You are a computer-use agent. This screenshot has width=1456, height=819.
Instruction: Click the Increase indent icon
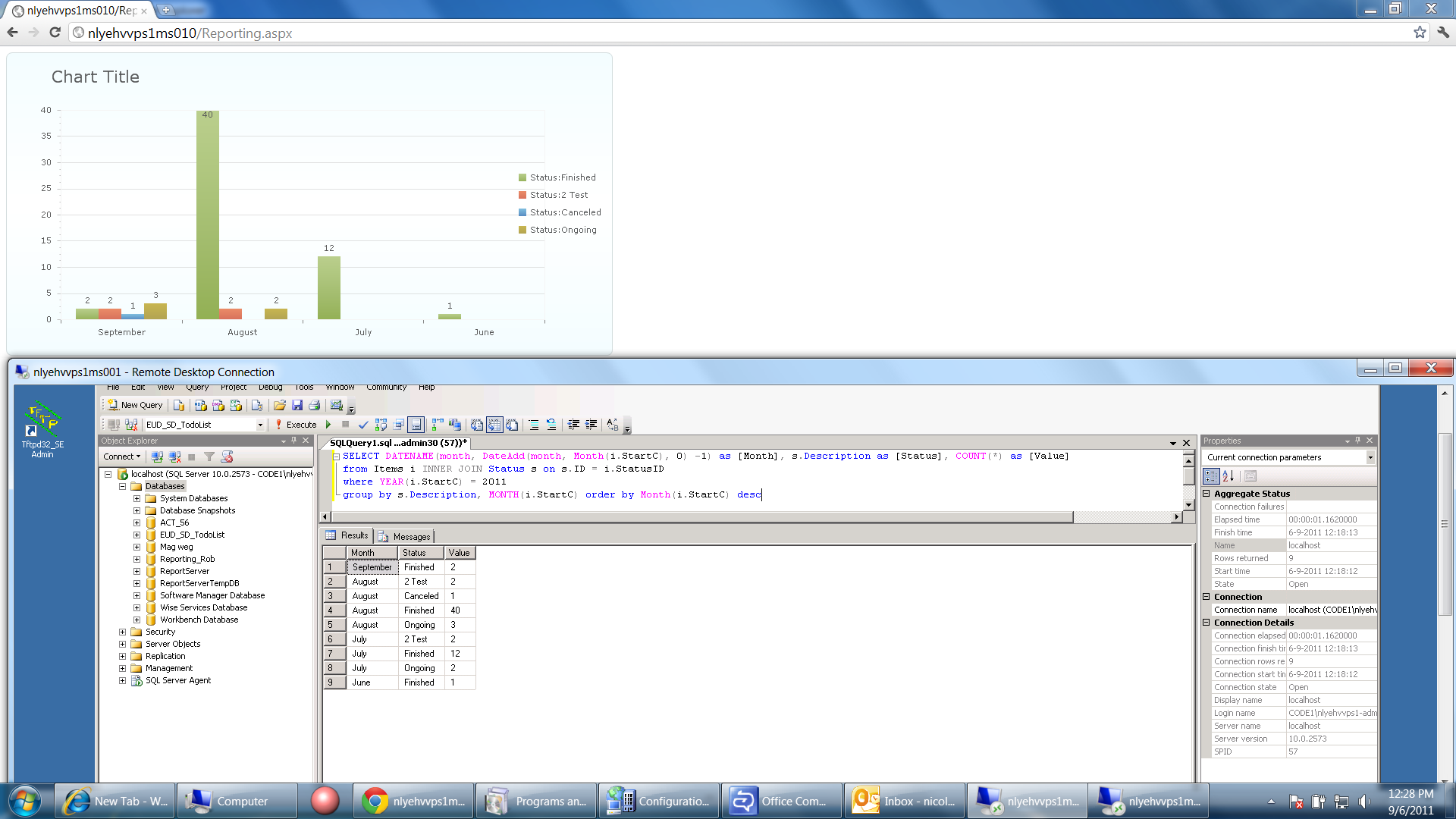(x=591, y=425)
